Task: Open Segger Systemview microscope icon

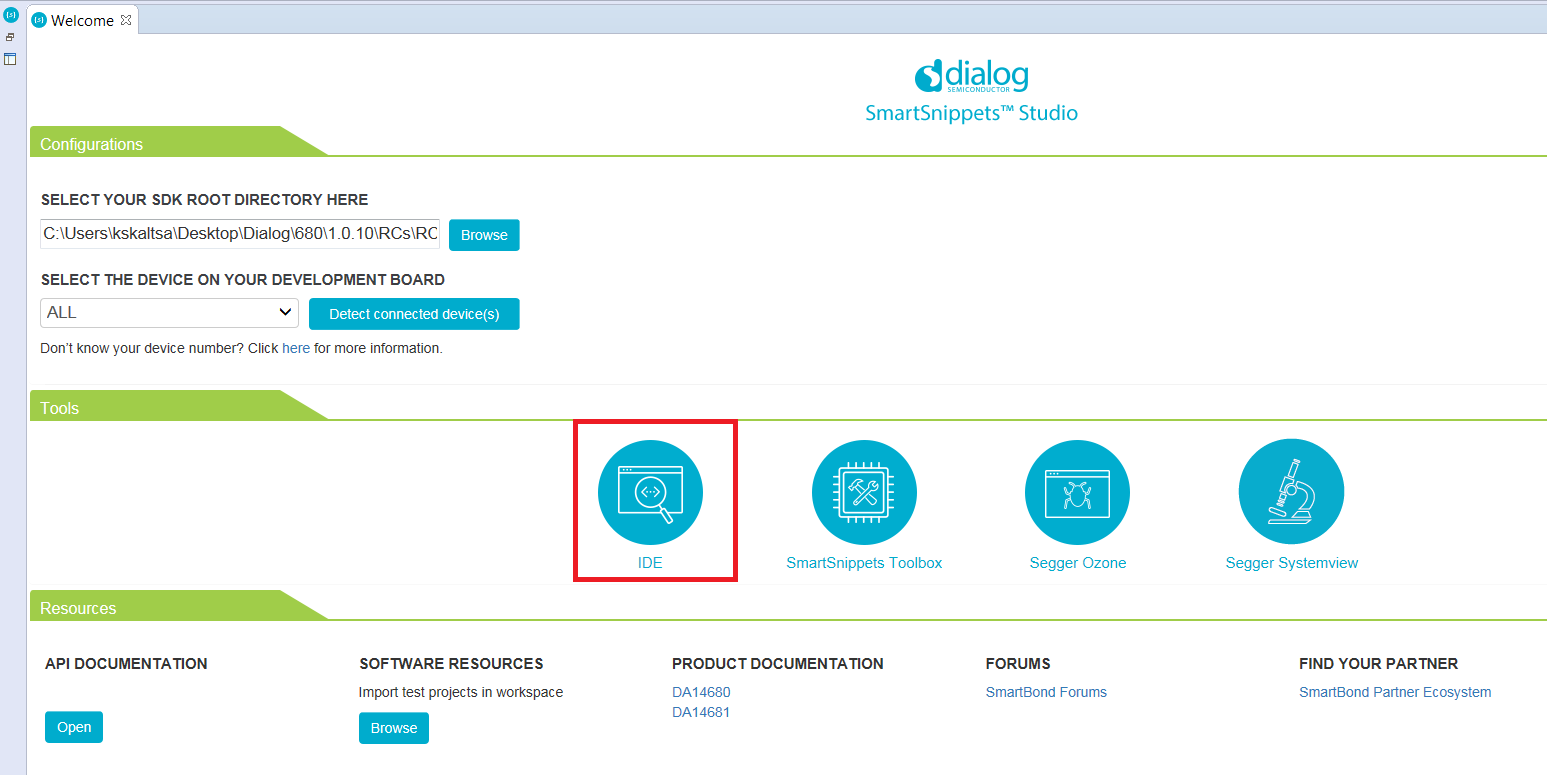Action: pyautogui.click(x=1291, y=492)
